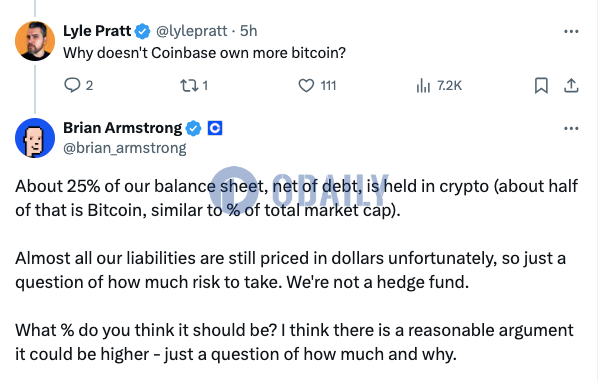Open Lyle Pratt's display name link
Image resolution: width=598 pixels, height=382 pixels.
point(97,31)
